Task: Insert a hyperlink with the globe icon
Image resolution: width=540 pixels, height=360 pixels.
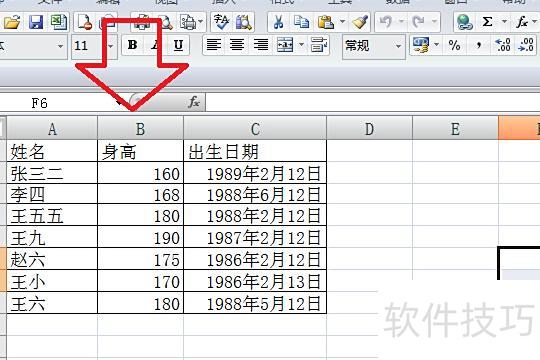Action: tap(465, 22)
